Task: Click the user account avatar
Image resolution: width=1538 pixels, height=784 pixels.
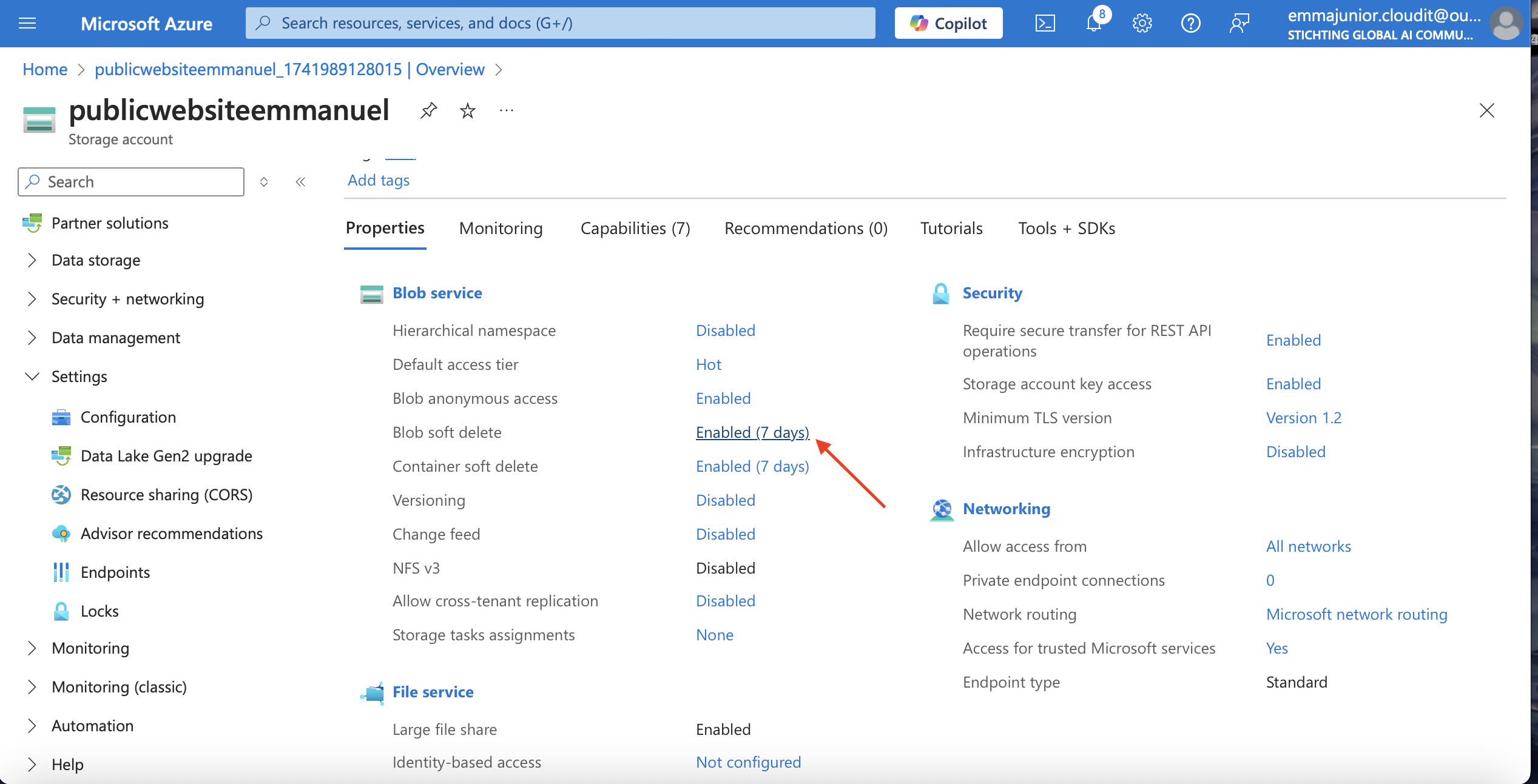Action: point(1506,24)
